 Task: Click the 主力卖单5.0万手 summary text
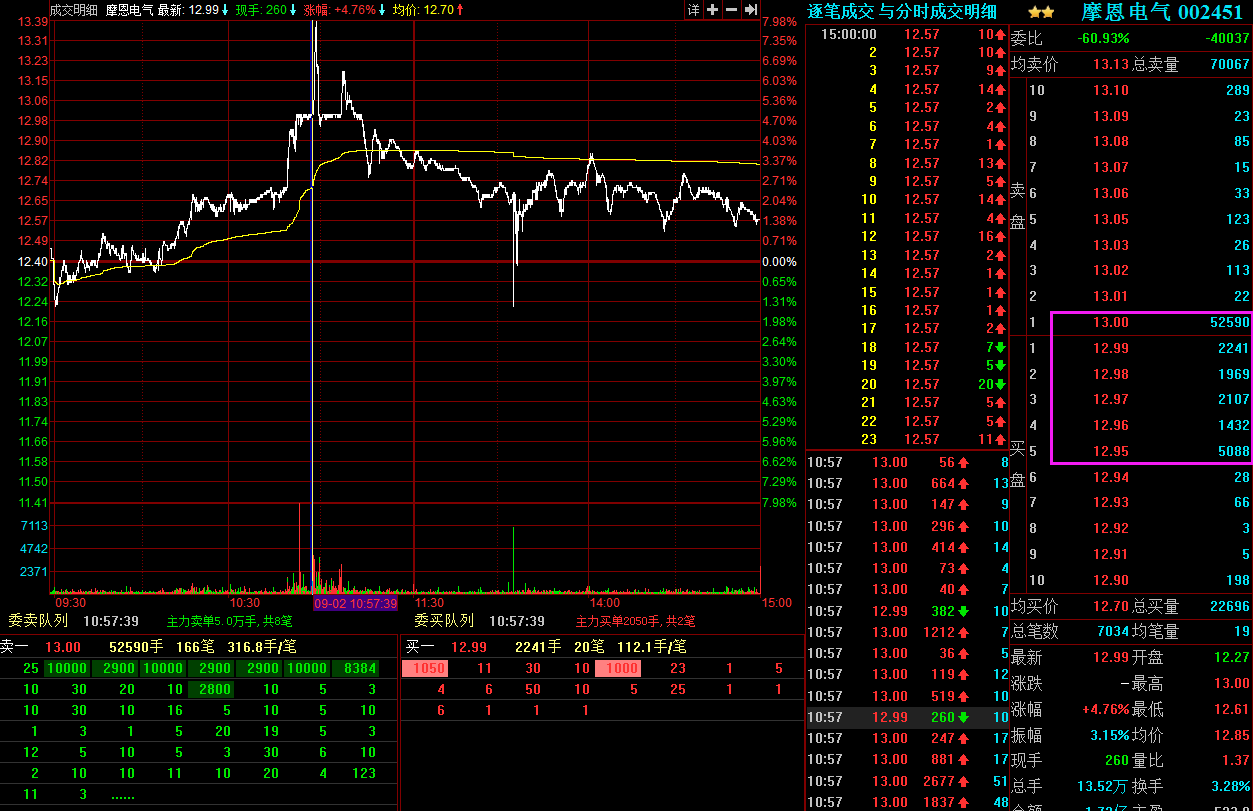point(230,622)
